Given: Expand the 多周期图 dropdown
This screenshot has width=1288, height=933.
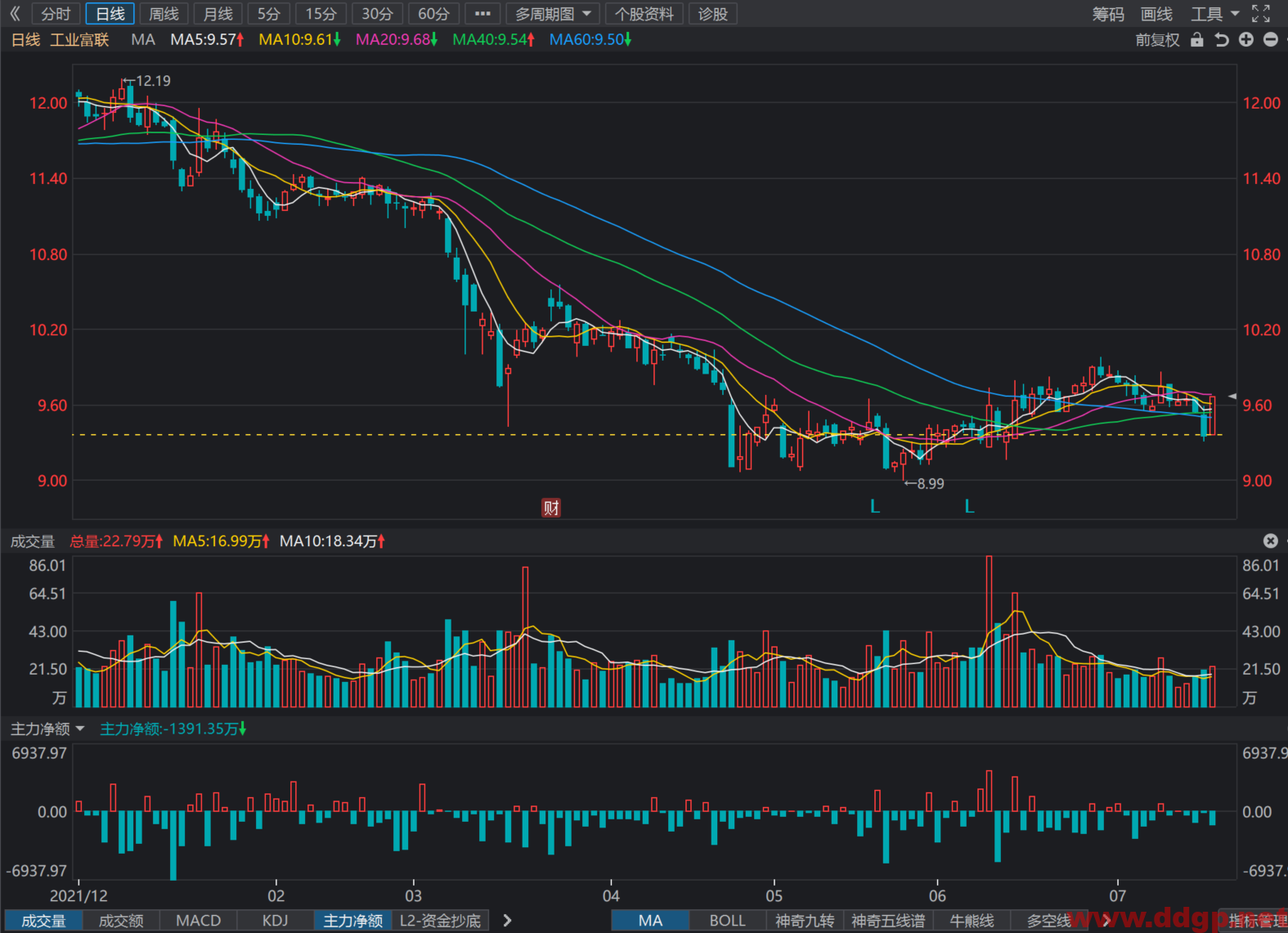Looking at the screenshot, I should point(553,14).
